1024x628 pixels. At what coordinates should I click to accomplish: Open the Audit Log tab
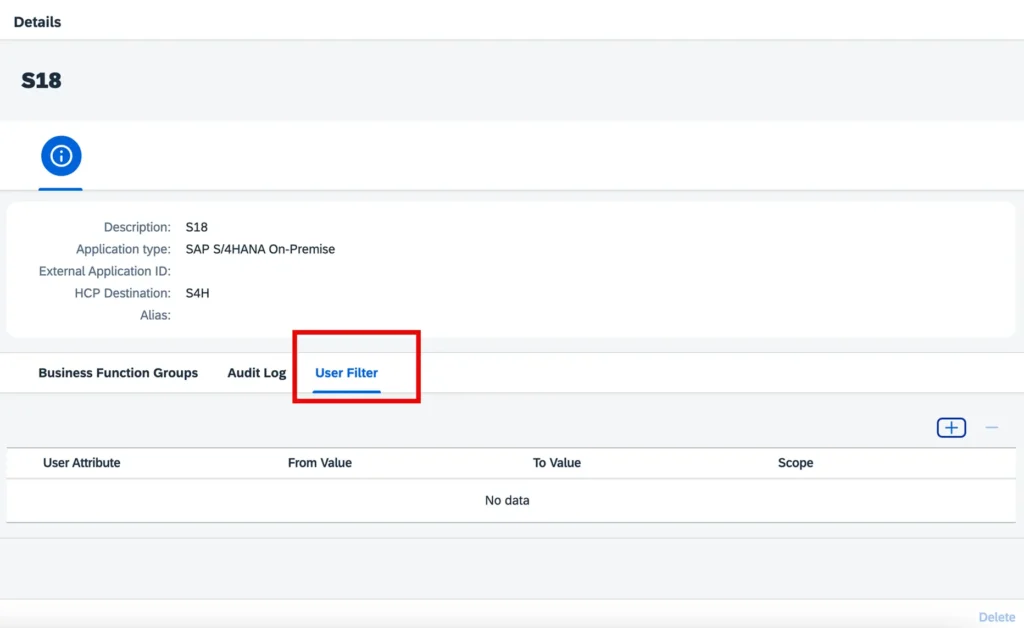click(256, 373)
